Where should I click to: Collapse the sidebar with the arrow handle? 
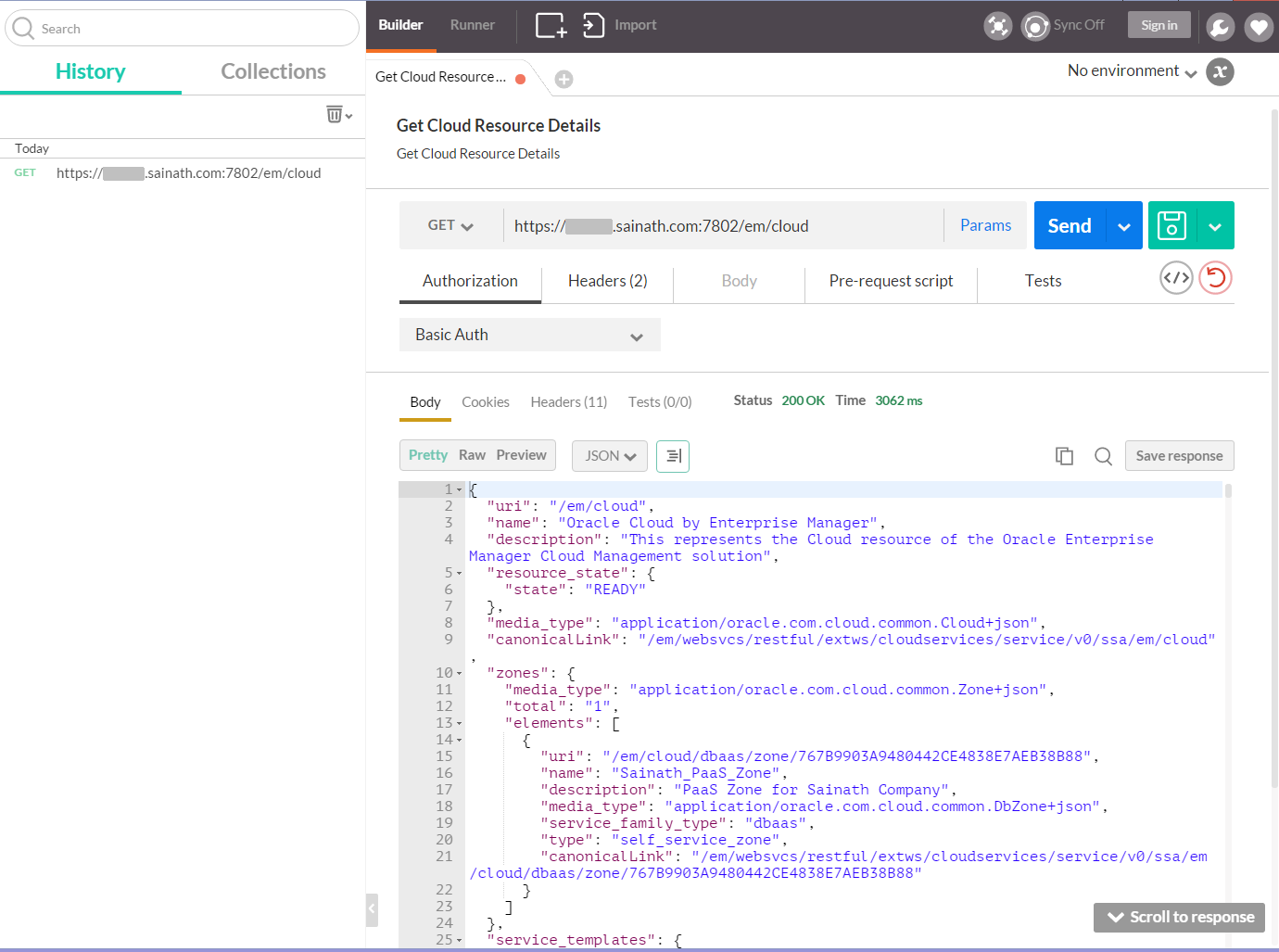click(372, 909)
